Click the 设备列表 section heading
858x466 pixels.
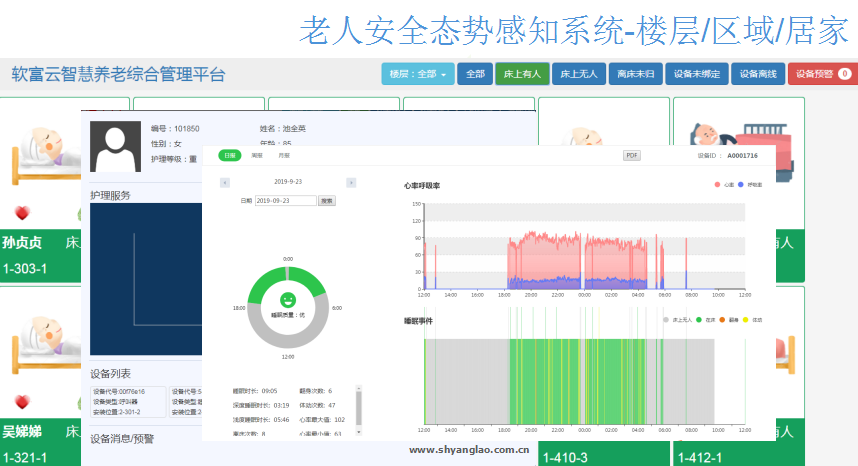[111, 374]
